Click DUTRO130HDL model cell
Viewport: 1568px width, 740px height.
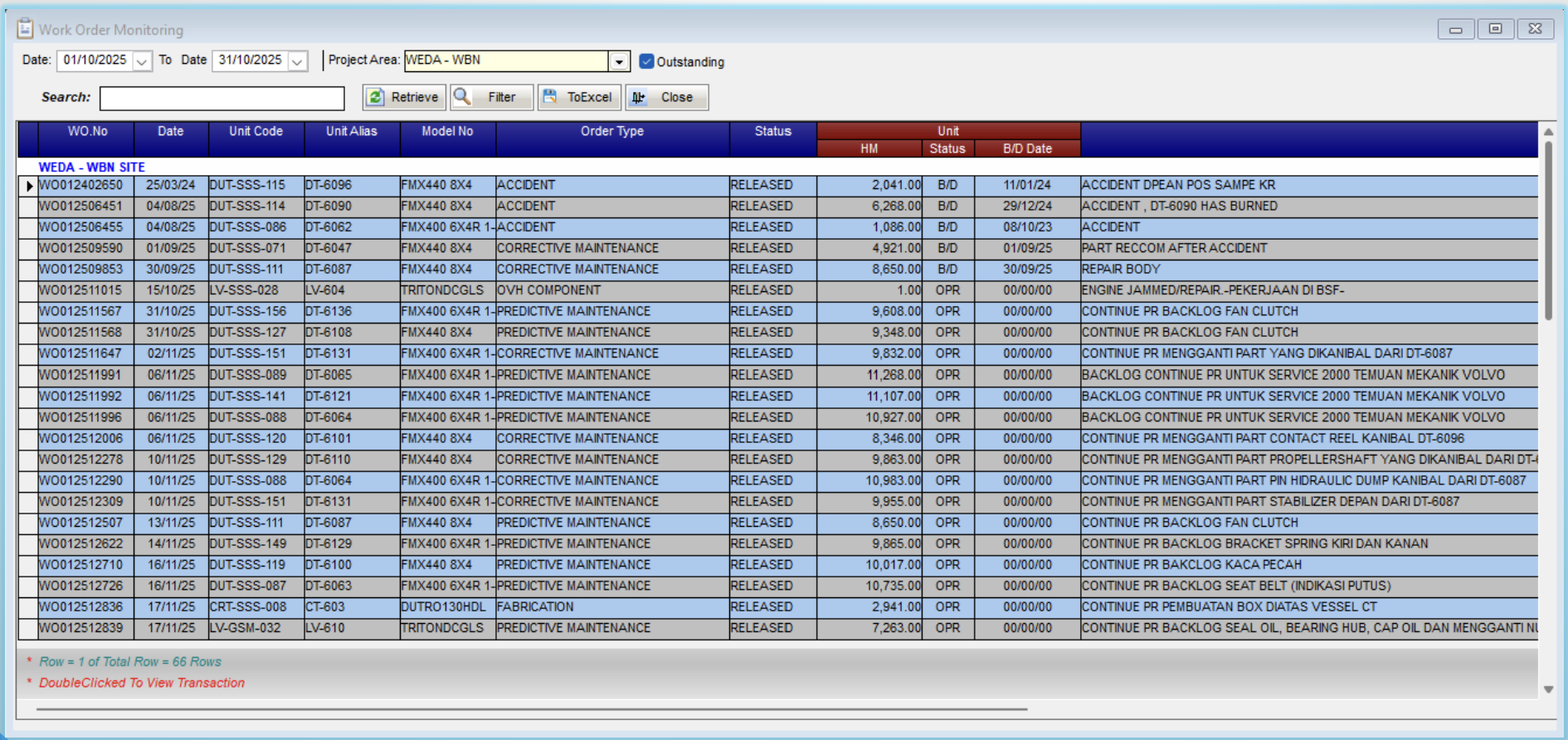(448, 606)
